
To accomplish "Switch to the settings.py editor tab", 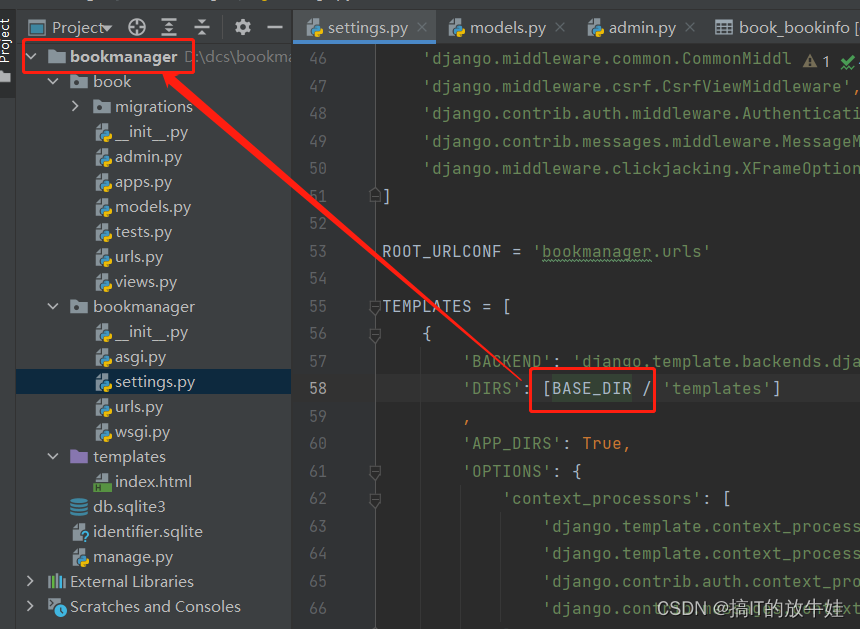I will pos(367,27).
